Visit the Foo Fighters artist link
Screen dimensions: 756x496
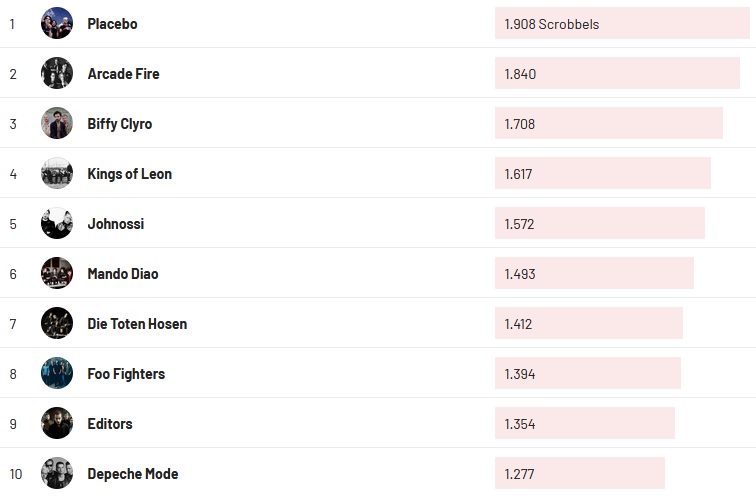pos(126,373)
